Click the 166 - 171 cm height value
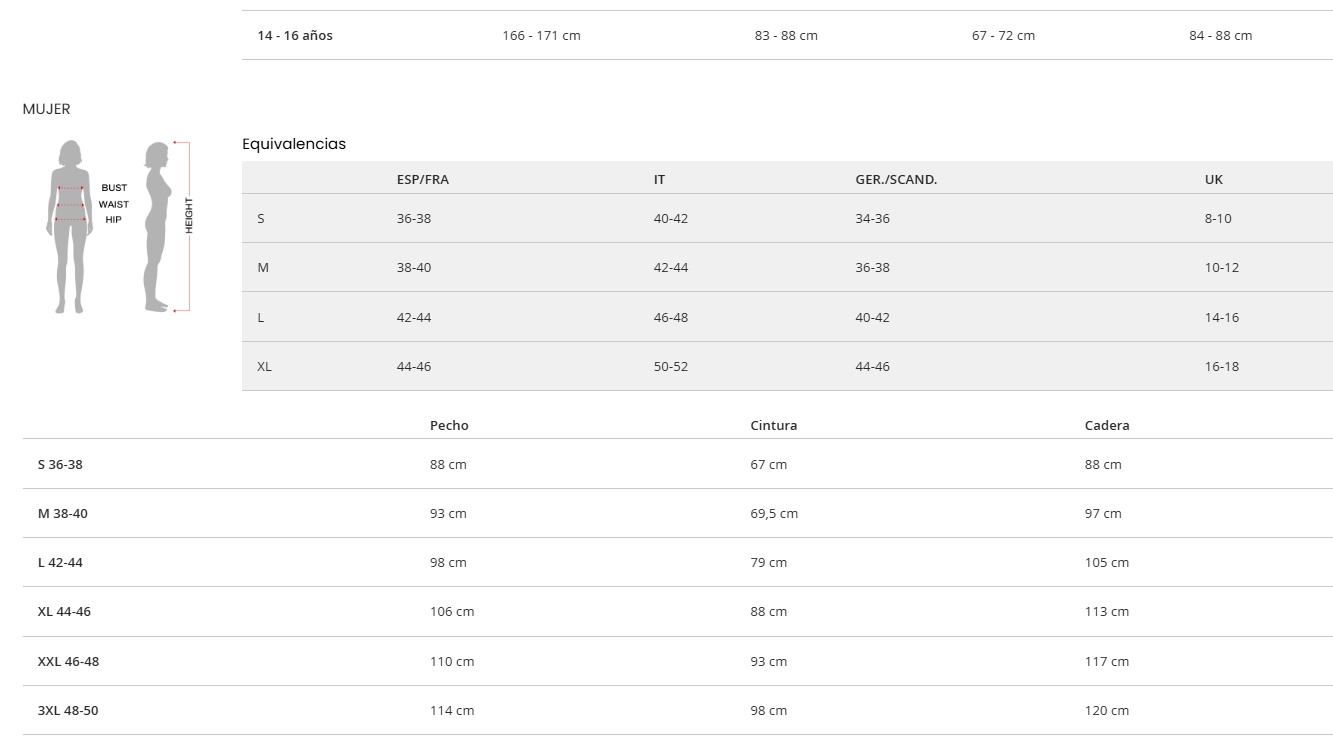This screenshot has width=1333, height=740. point(541,36)
